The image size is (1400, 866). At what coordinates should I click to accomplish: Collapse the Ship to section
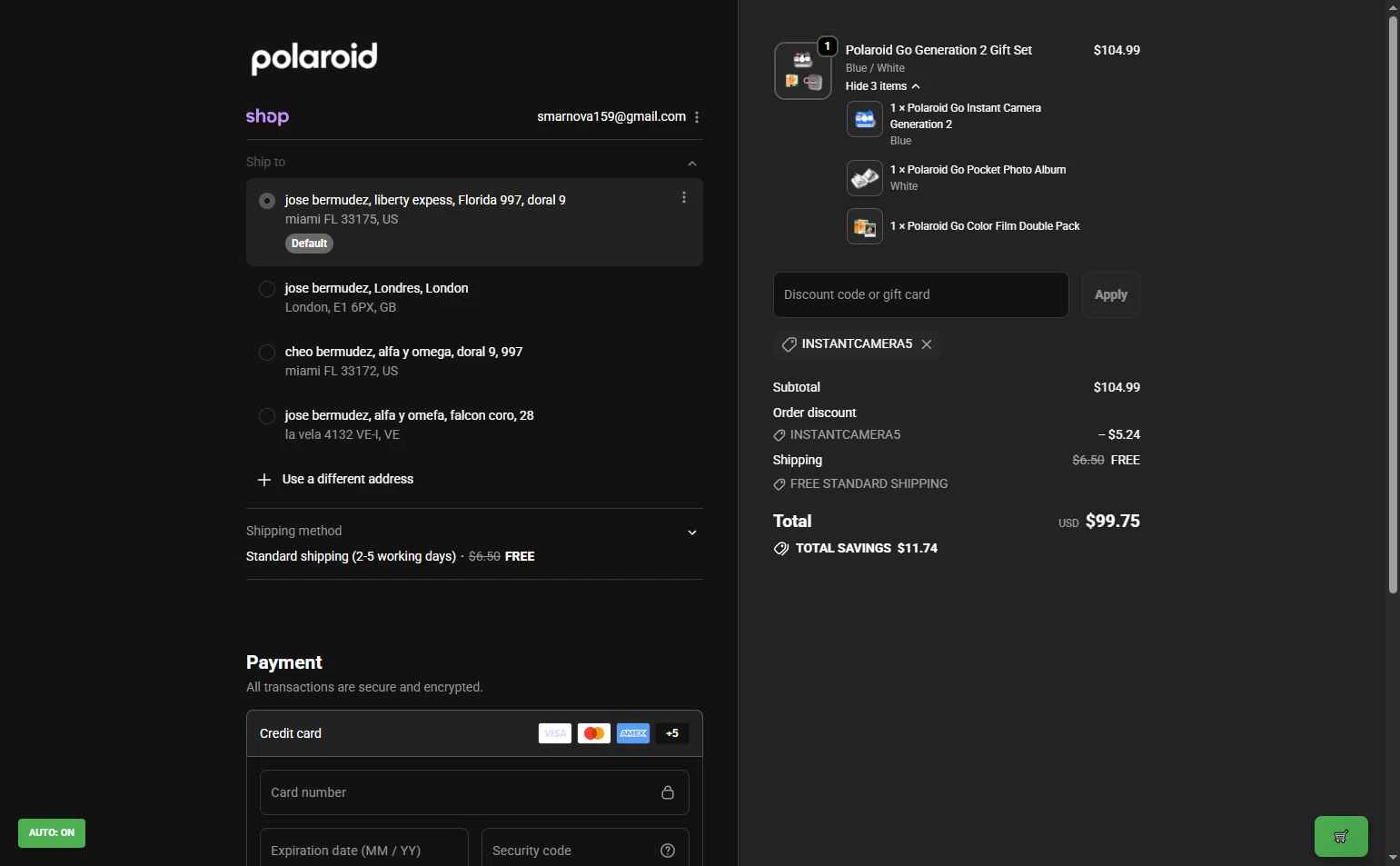point(692,164)
